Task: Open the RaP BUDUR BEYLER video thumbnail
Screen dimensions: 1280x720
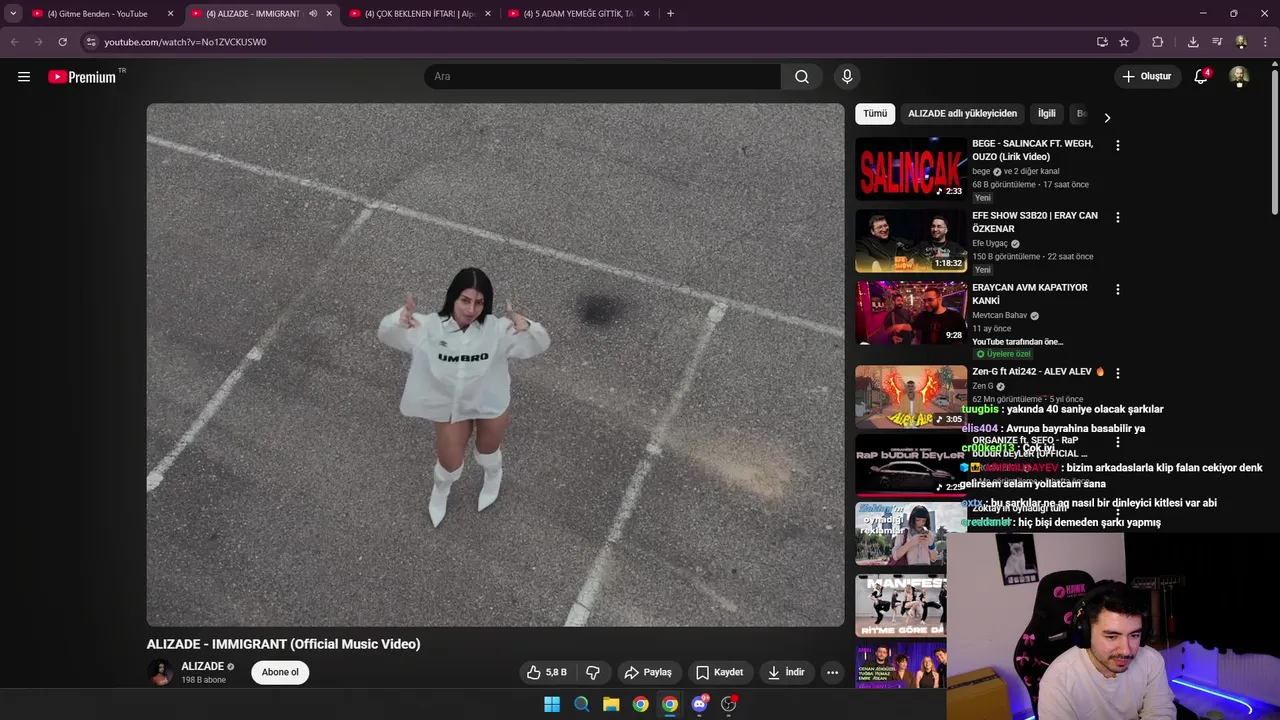Action: (x=911, y=465)
